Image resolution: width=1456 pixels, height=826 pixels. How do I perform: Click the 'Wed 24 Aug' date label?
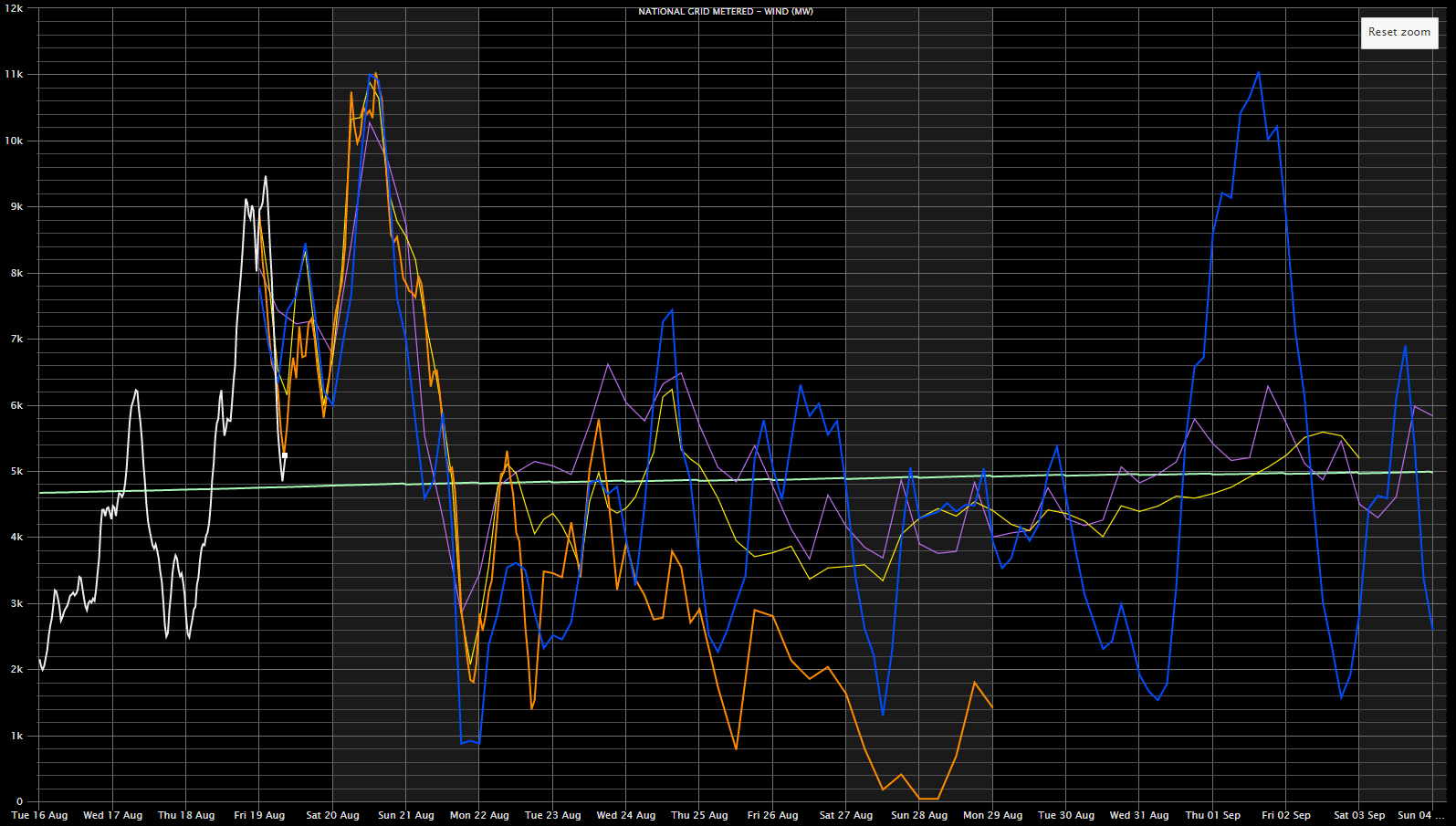coord(626,815)
